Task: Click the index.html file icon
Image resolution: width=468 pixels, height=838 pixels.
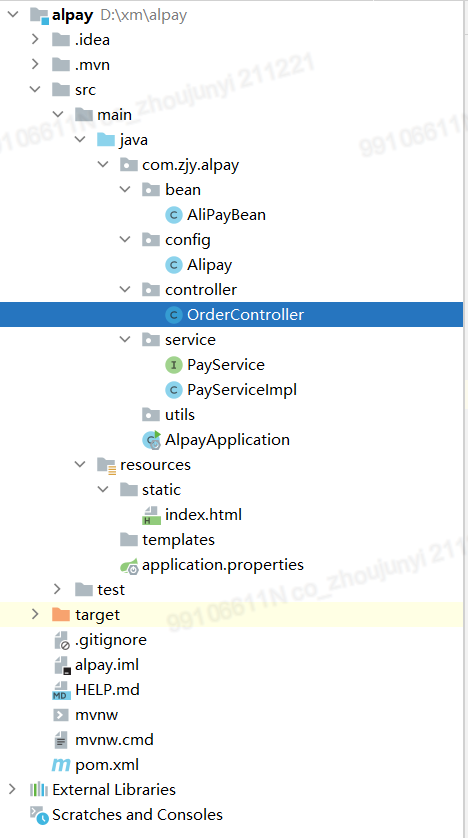Action: pos(151,516)
